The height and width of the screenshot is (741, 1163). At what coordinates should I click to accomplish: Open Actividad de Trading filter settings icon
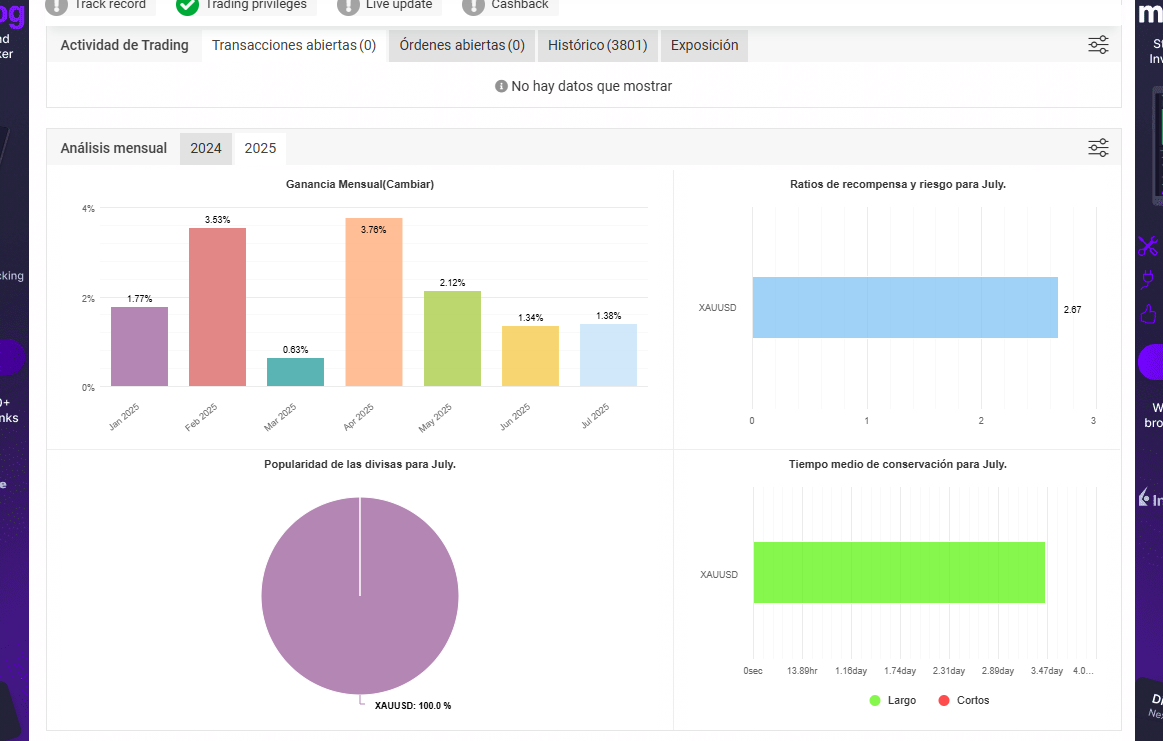pyautogui.click(x=1098, y=45)
